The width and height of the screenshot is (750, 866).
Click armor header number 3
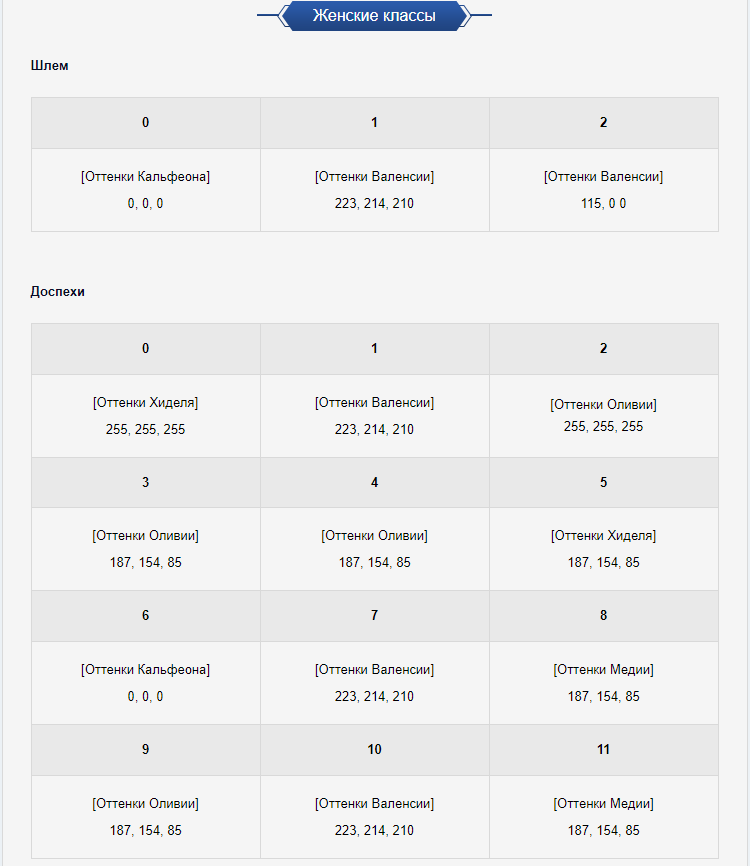(146, 482)
